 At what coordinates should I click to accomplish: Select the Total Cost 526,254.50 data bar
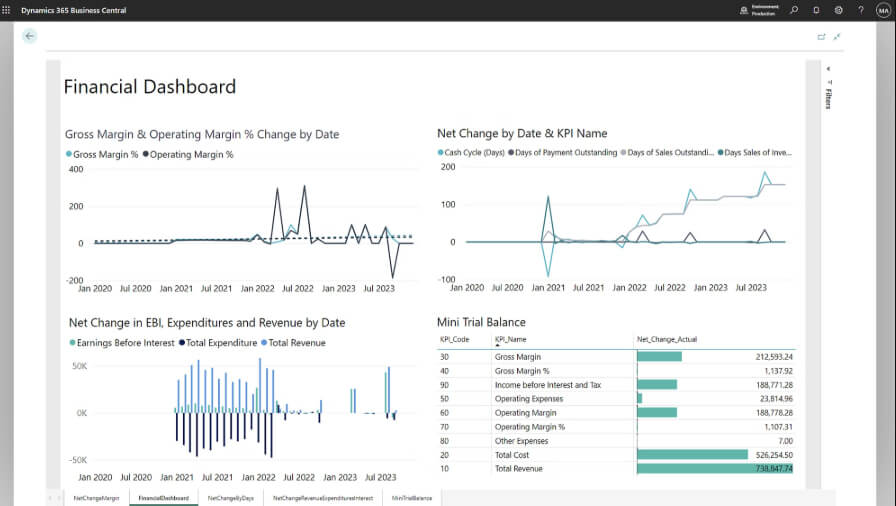[693, 455]
